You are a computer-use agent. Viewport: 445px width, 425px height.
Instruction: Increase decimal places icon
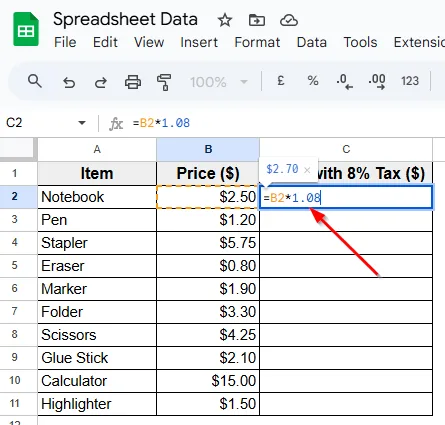click(x=377, y=82)
